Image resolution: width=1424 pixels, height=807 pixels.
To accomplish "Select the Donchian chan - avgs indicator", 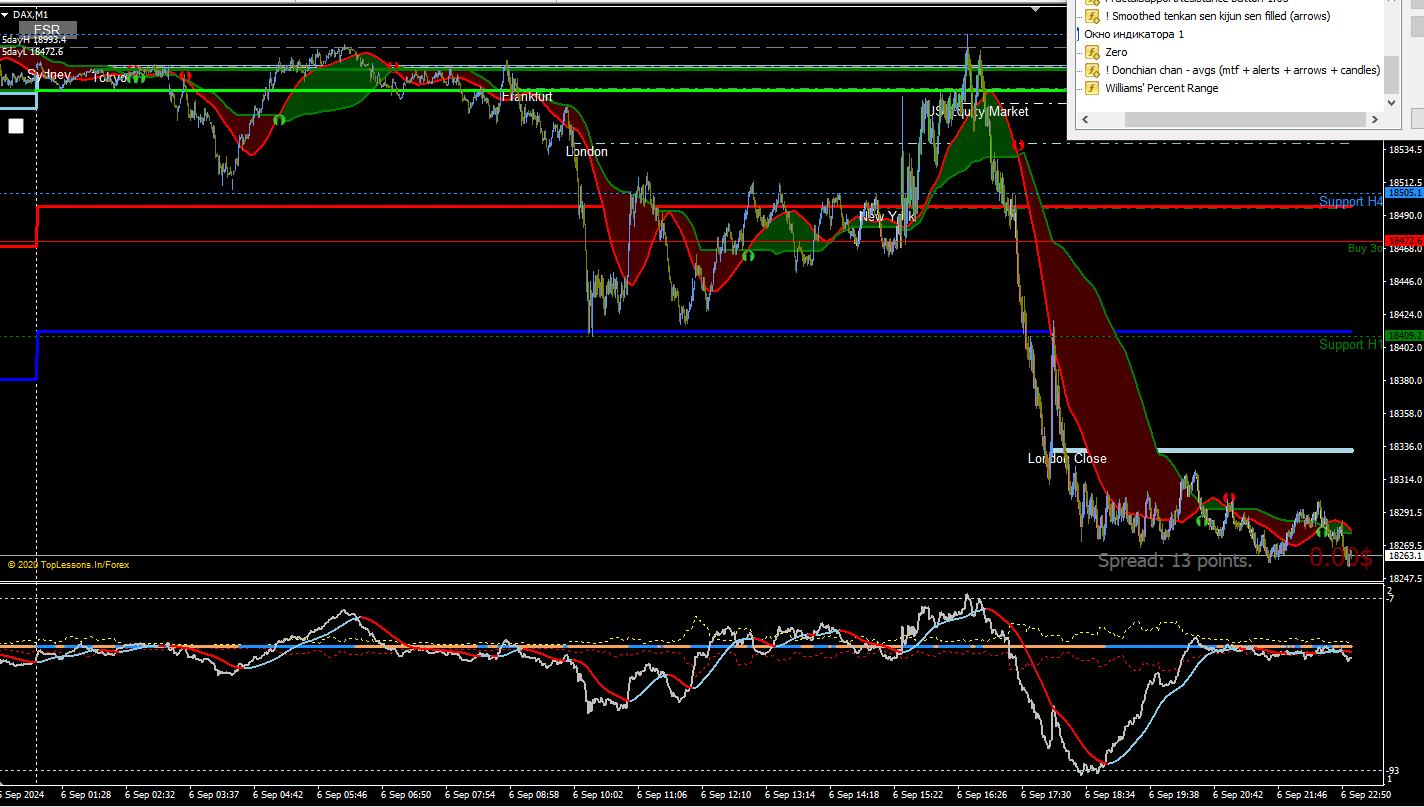I will (1242, 70).
